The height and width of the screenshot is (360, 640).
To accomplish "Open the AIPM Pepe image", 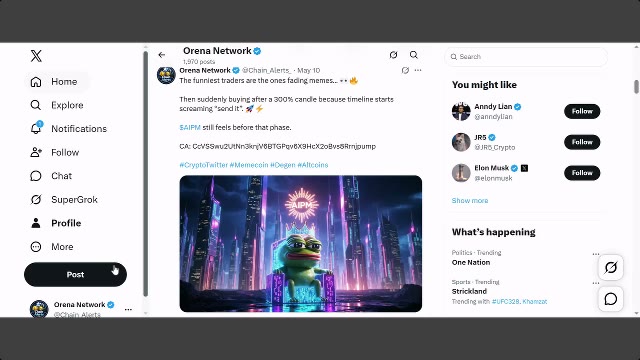I will tap(301, 244).
